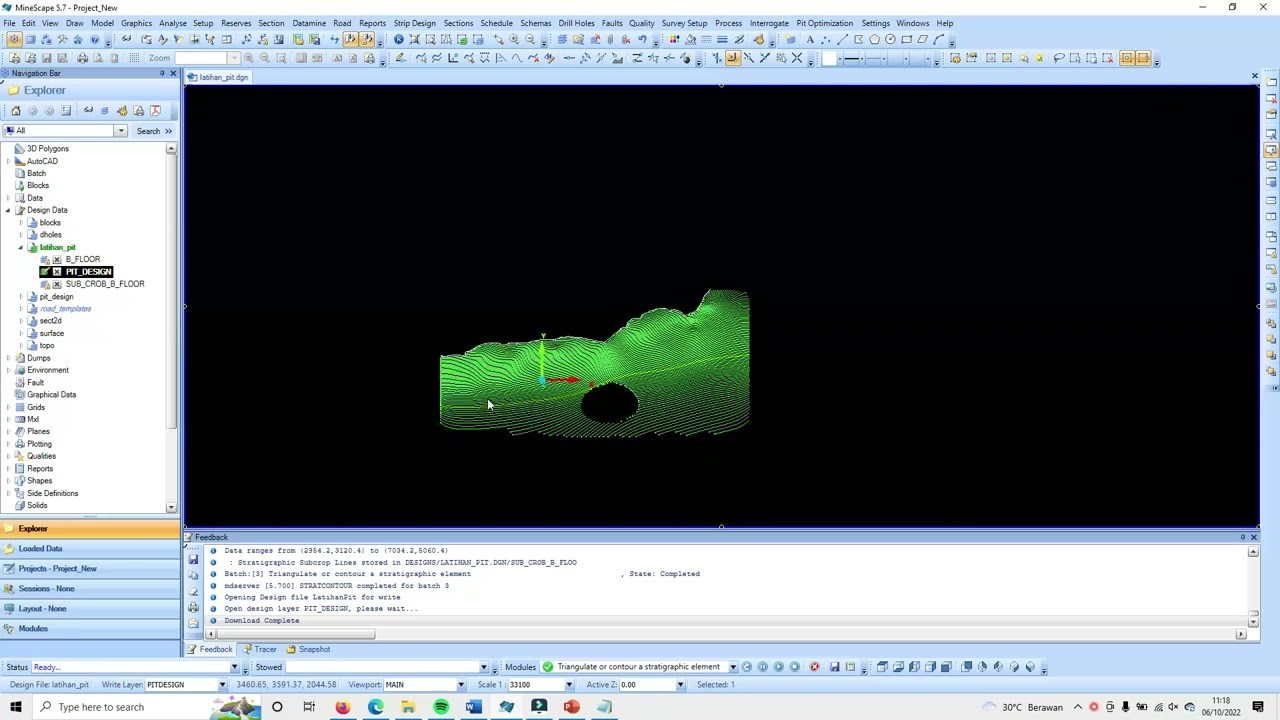Click the Zoom input field in toolbar

(x=200, y=58)
